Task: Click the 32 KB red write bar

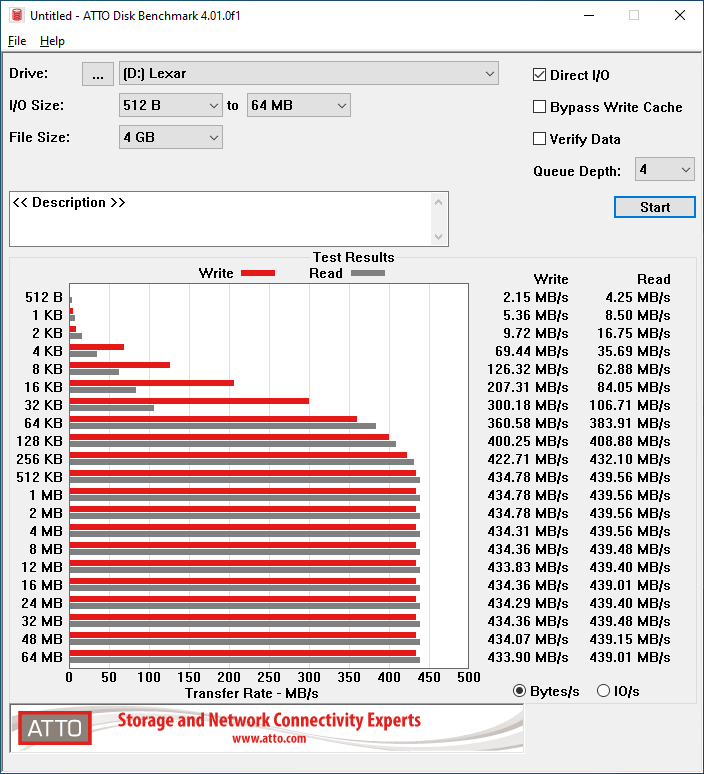Action: coord(189,401)
